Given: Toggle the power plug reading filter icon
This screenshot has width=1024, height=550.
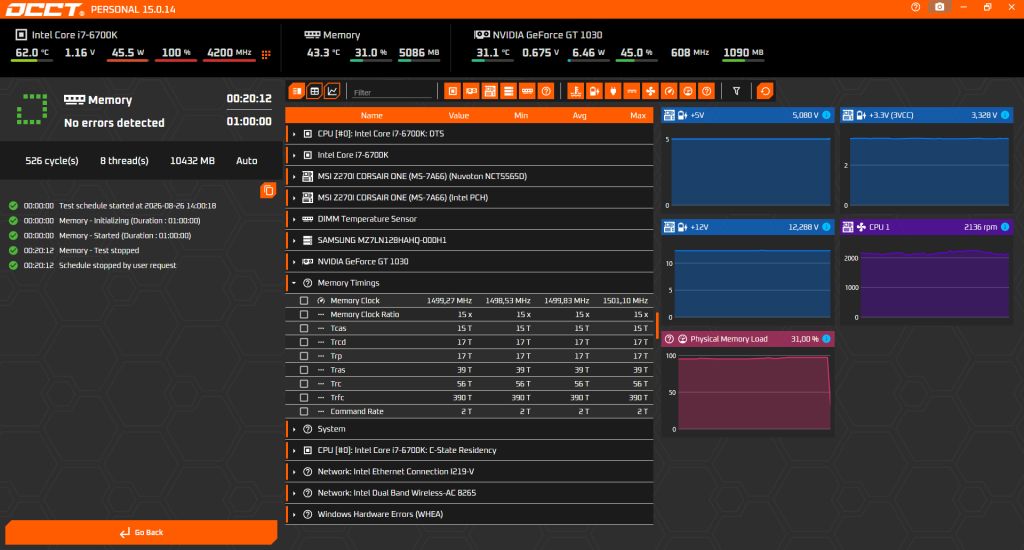Looking at the screenshot, I should click(x=613, y=91).
